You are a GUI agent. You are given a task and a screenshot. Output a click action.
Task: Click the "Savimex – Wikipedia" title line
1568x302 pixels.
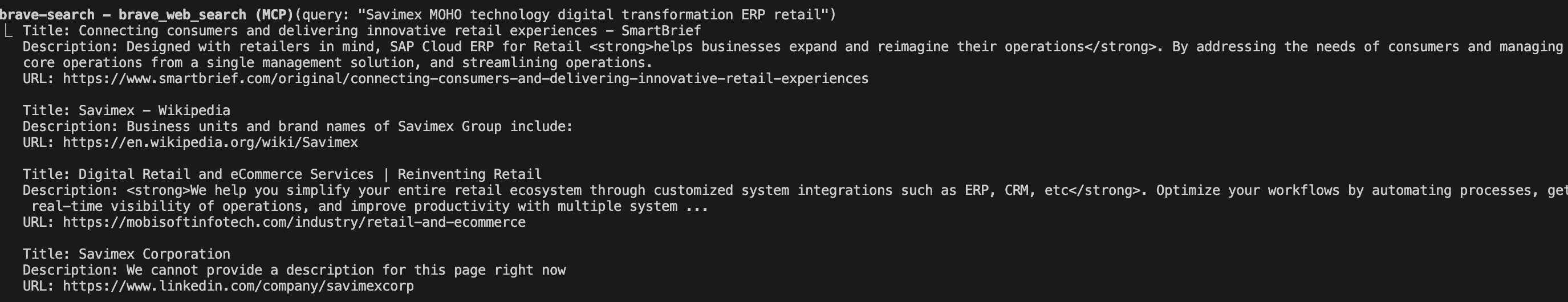click(x=154, y=111)
